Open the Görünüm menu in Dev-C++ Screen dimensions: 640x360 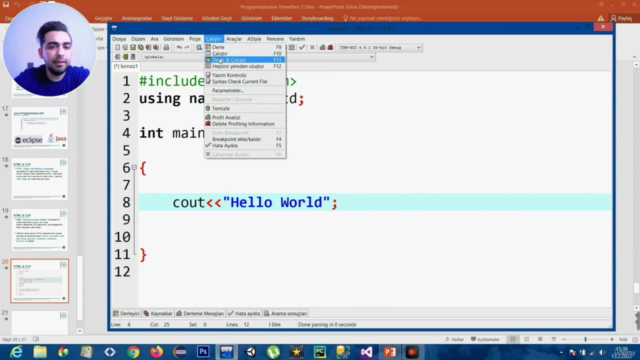point(173,39)
